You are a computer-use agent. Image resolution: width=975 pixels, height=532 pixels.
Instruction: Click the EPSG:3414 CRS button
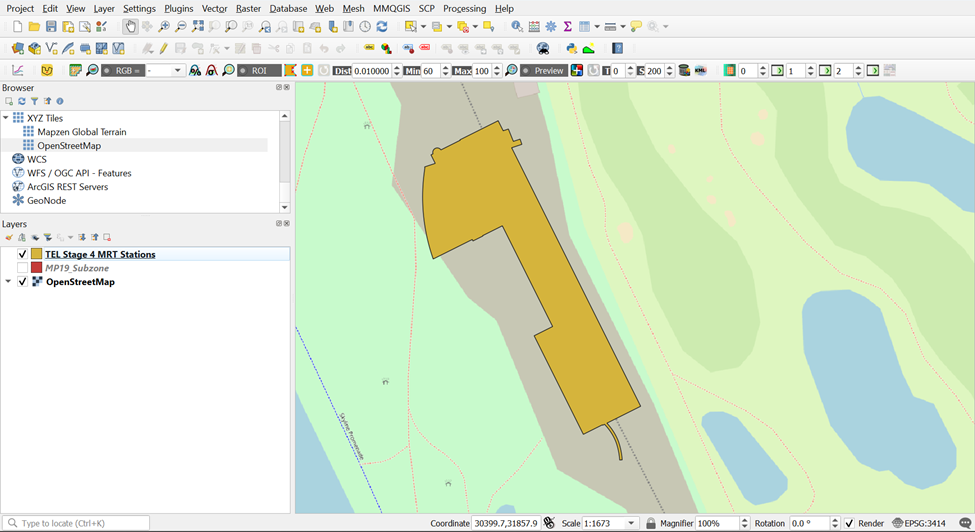click(x=918, y=523)
